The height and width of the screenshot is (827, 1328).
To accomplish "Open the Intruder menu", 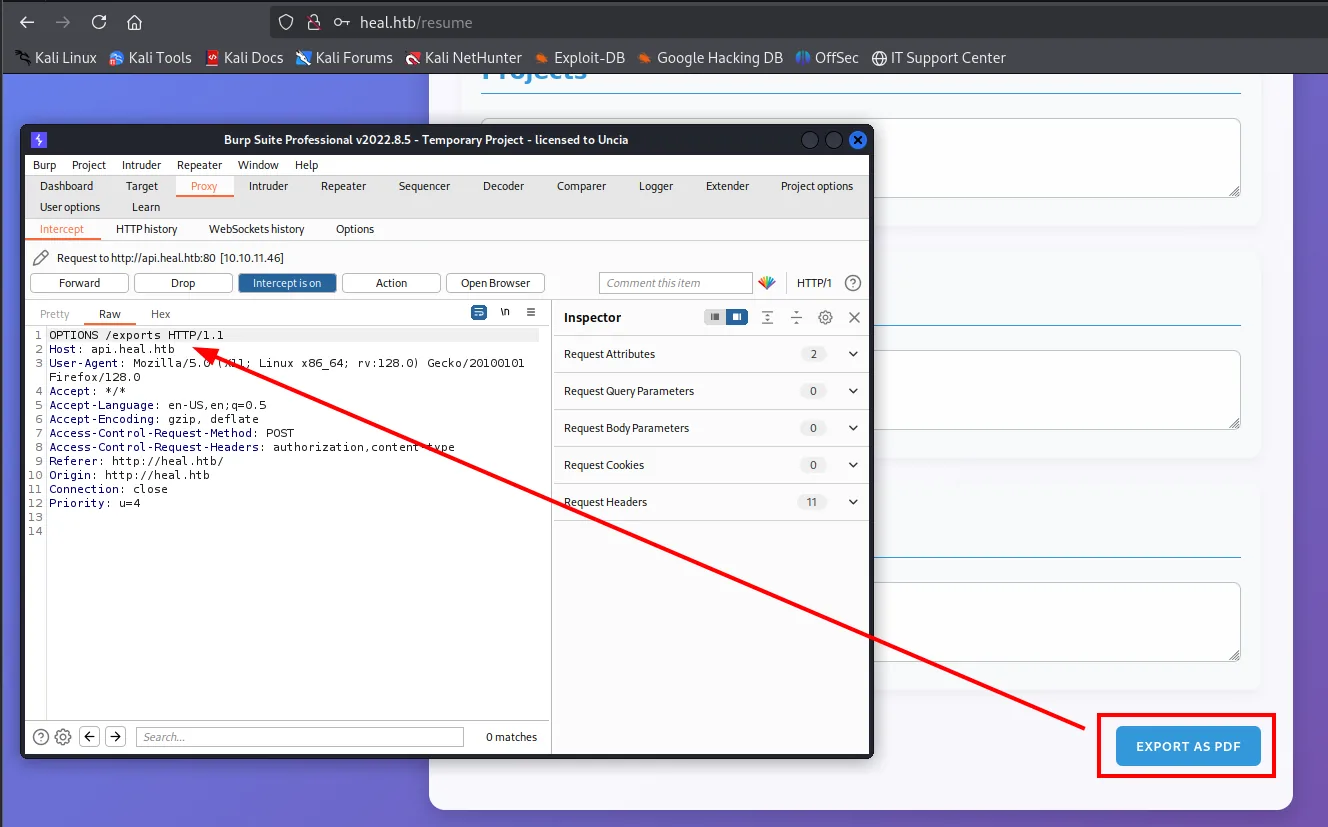I will tap(141, 165).
